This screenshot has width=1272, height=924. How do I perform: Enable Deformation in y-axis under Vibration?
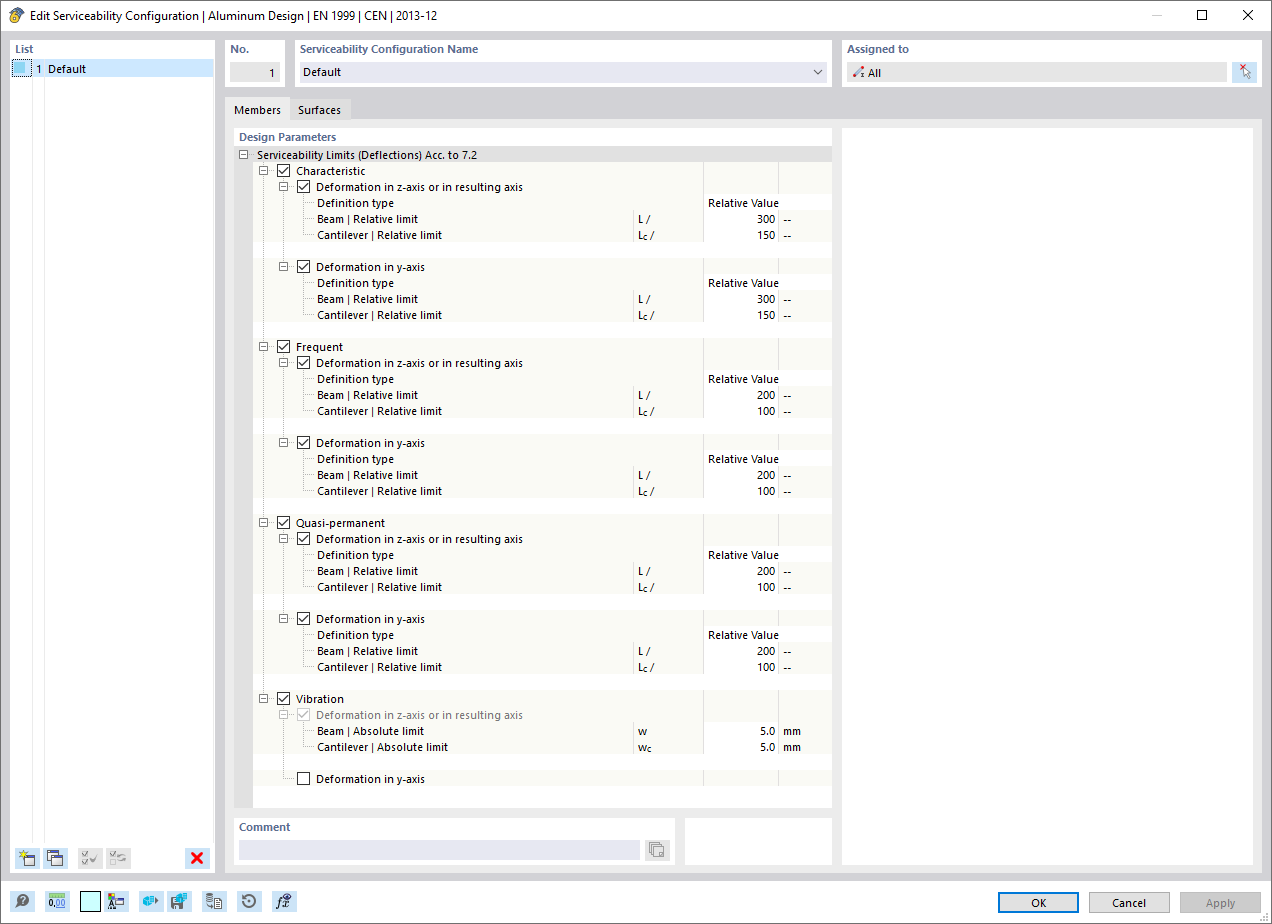coord(303,778)
